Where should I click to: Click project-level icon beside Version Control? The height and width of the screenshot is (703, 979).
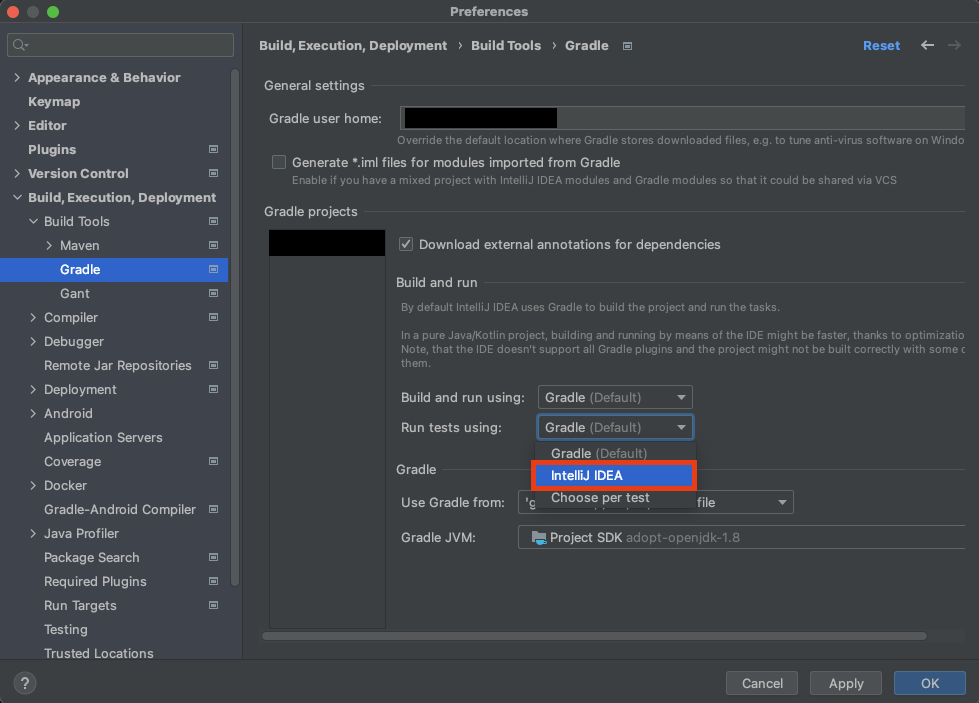pyautogui.click(x=214, y=173)
